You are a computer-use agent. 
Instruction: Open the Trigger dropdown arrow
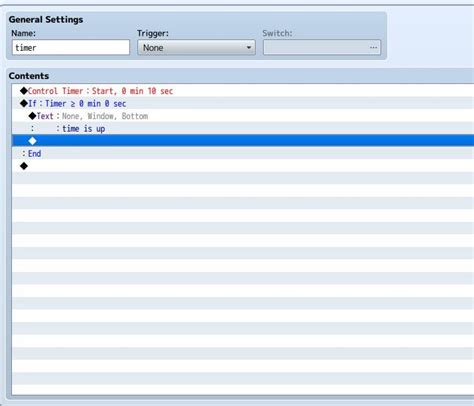tap(249, 48)
